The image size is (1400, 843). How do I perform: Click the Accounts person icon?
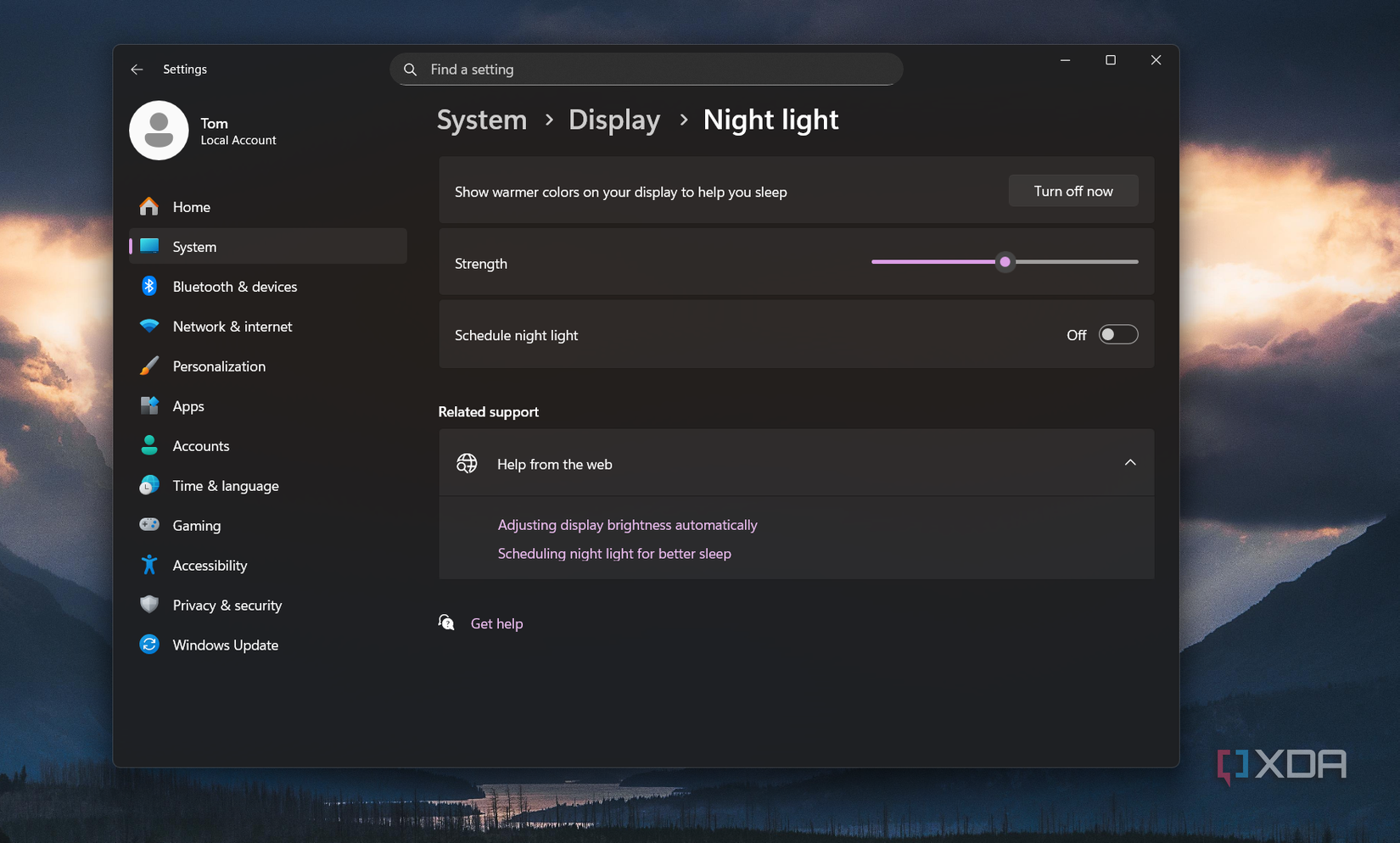tap(149, 445)
